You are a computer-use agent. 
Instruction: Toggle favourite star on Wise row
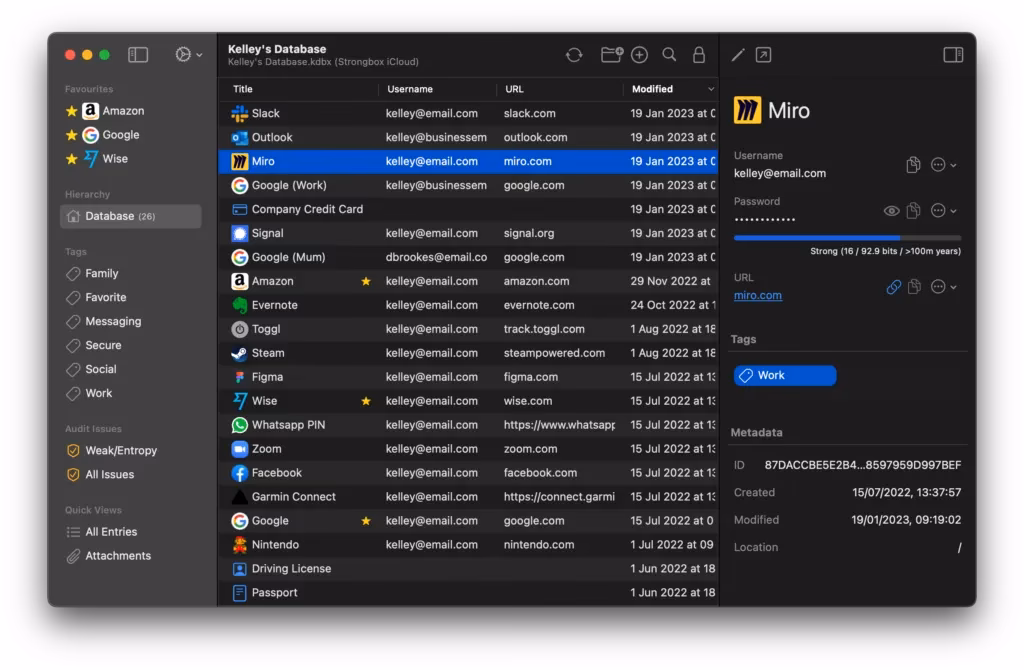pos(366,401)
